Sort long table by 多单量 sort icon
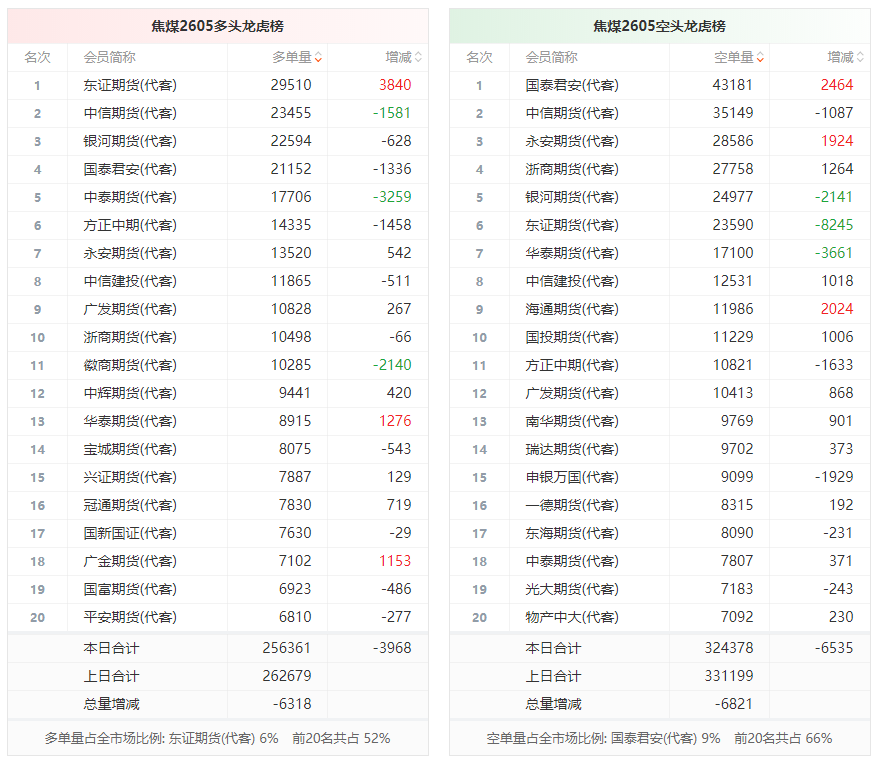 tap(318, 57)
